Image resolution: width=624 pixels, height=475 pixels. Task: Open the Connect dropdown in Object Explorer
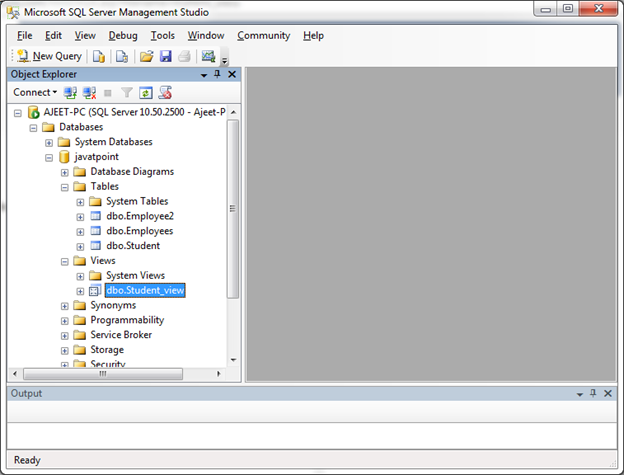pyautogui.click(x=35, y=92)
